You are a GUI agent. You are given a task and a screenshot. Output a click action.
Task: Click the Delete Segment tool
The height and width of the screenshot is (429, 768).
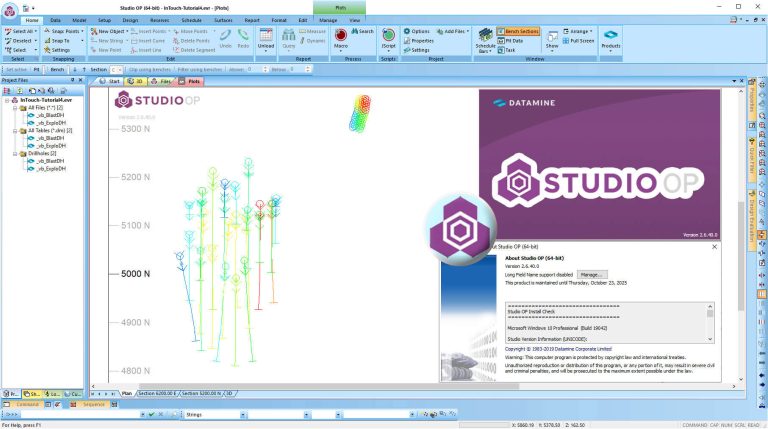(194, 50)
